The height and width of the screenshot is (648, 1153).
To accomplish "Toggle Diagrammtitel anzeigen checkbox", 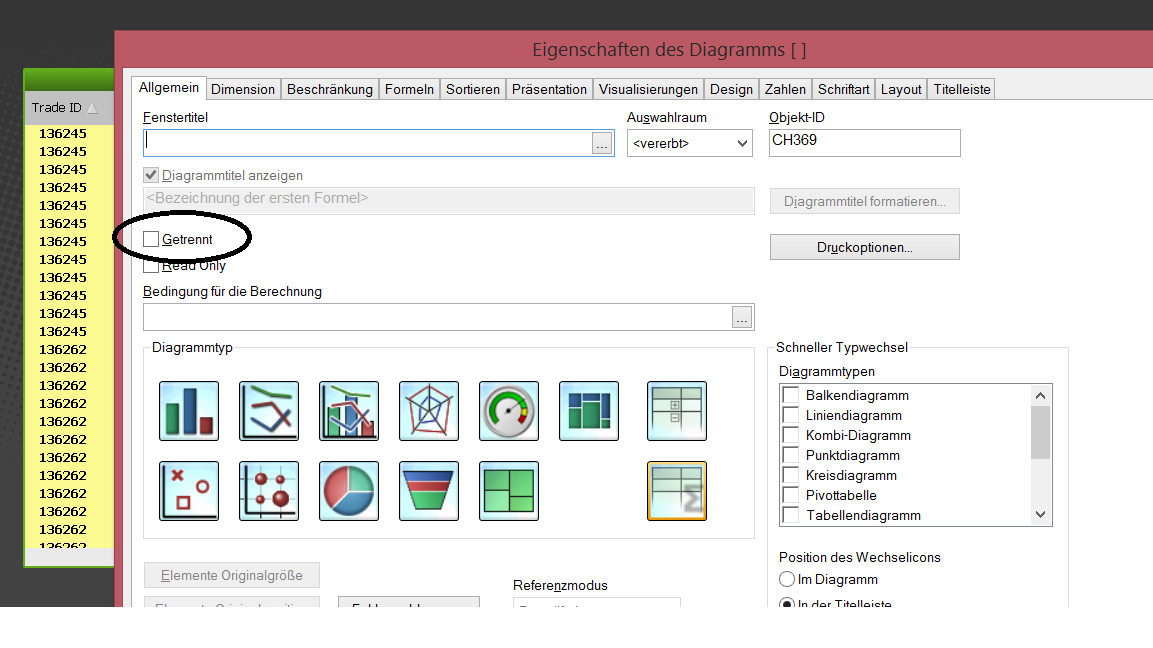I will (151, 175).
